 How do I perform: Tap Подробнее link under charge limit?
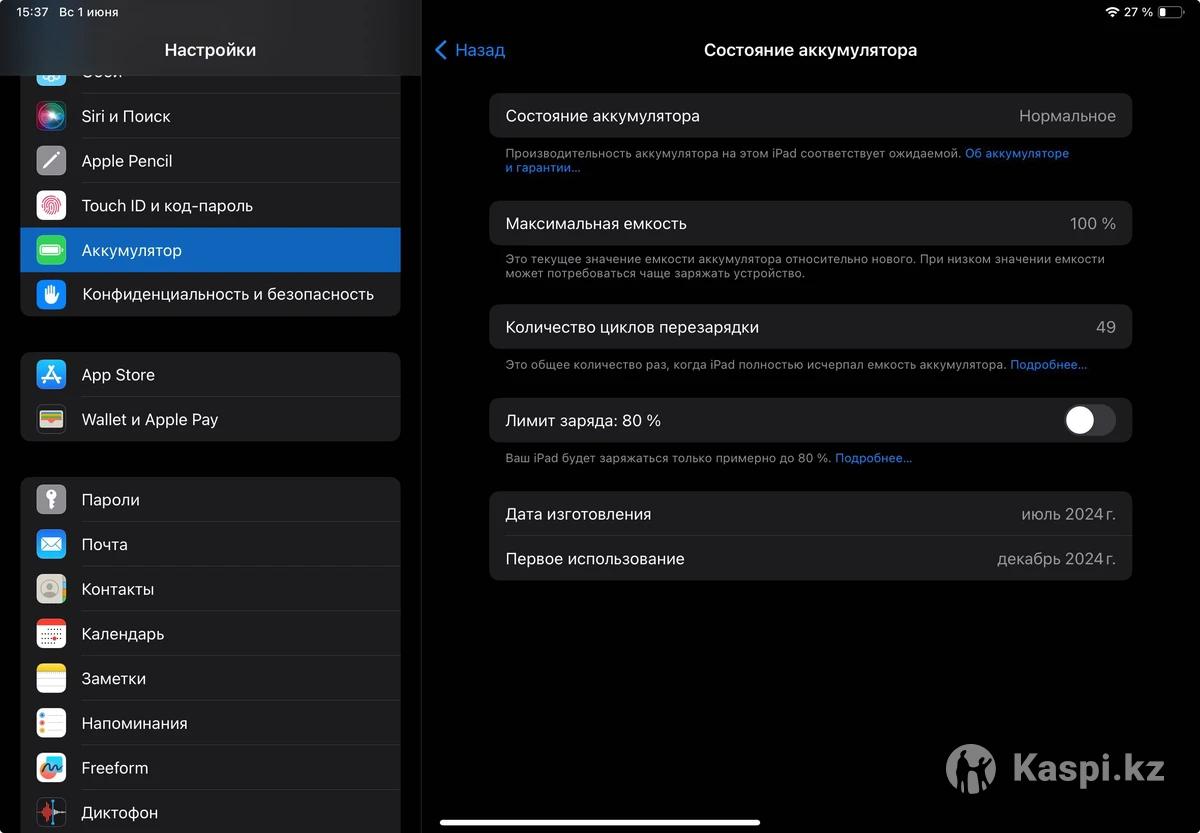873,458
